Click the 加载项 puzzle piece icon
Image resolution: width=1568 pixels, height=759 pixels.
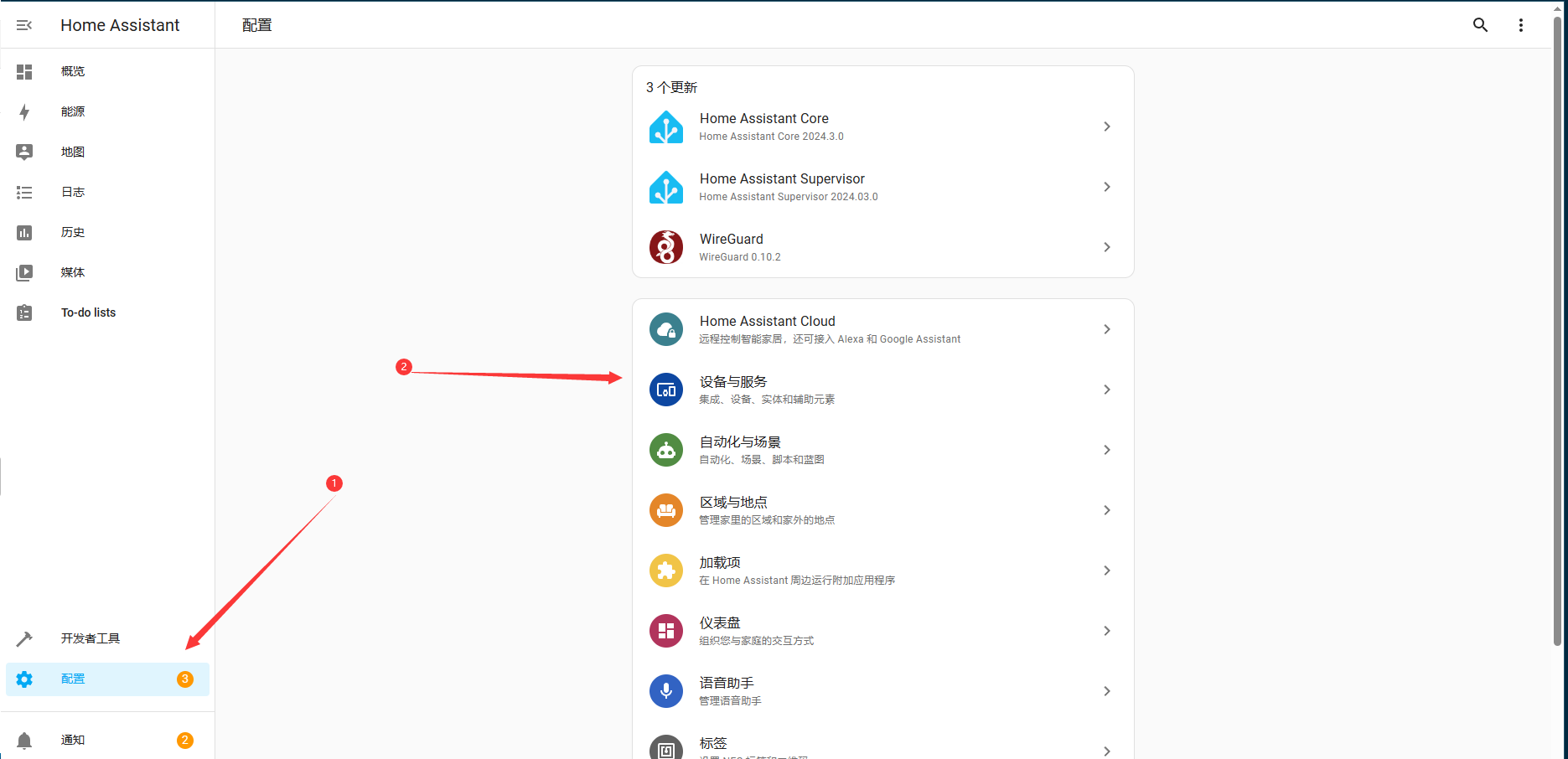666,571
